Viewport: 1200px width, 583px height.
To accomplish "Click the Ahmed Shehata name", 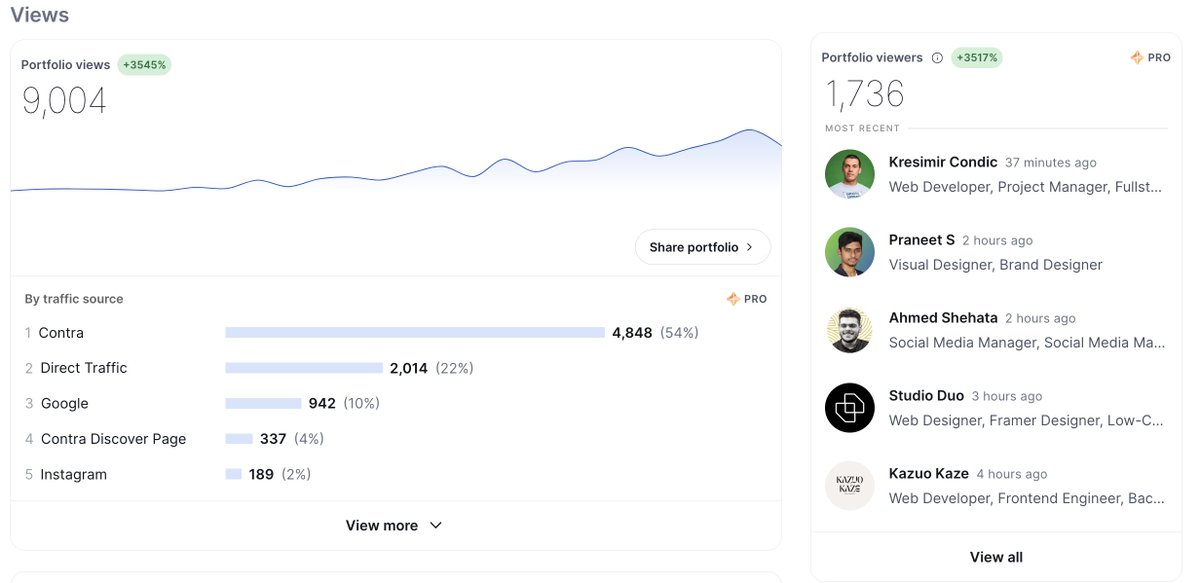I will coord(943,318).
